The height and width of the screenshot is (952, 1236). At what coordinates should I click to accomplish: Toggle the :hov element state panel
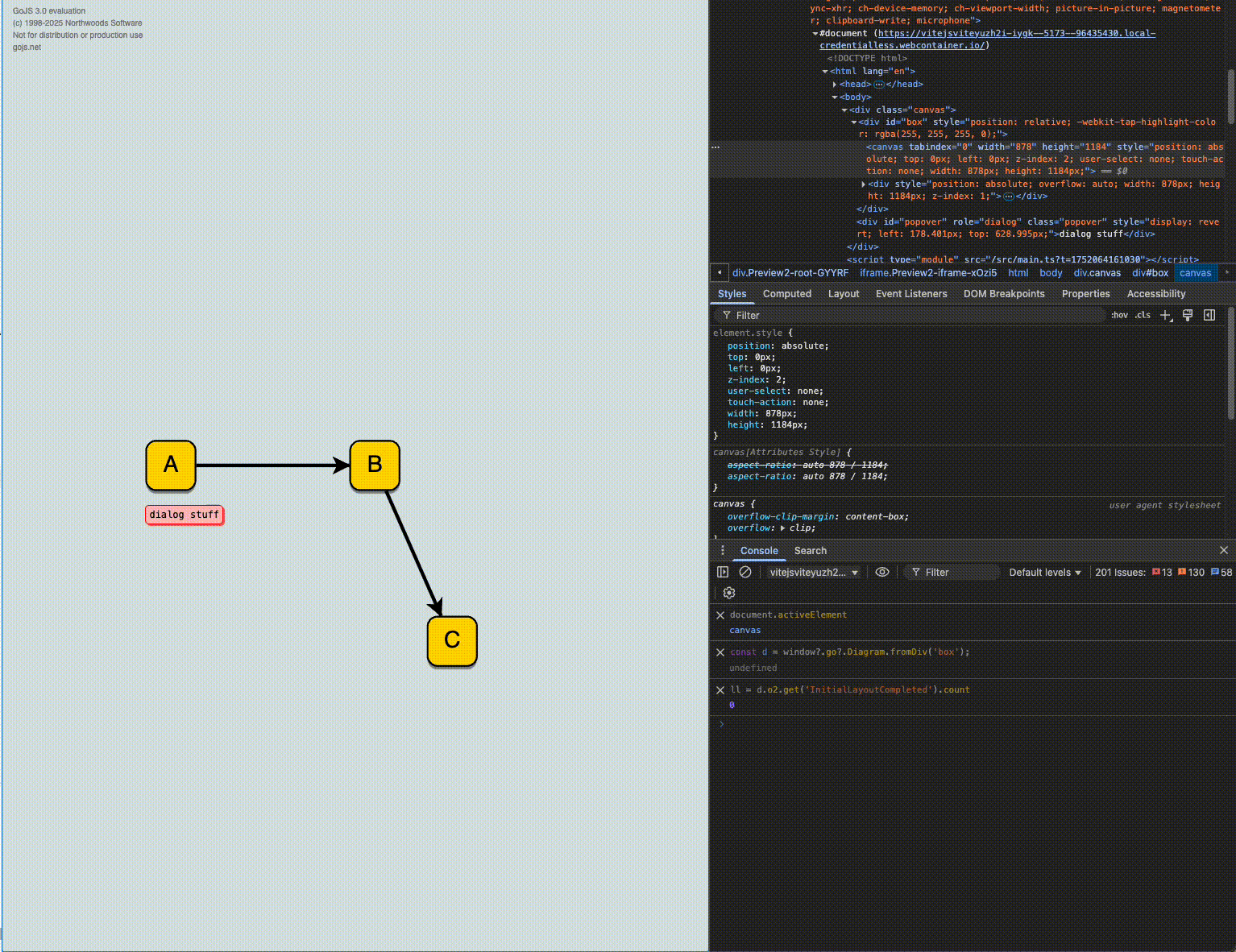tap(1120, 316)
